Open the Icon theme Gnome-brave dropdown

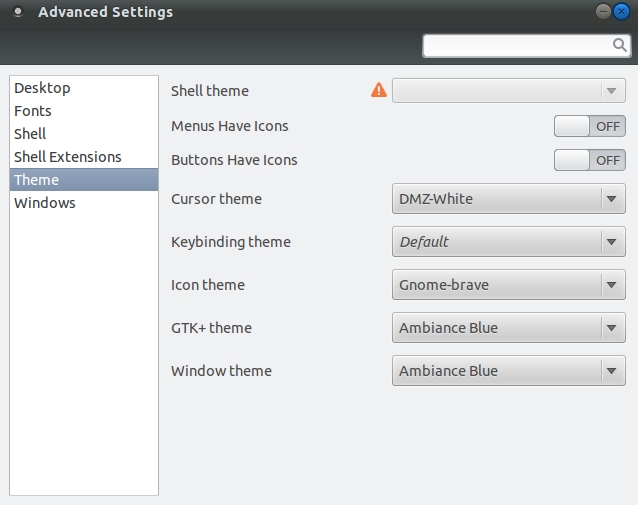tap(509, 285)
